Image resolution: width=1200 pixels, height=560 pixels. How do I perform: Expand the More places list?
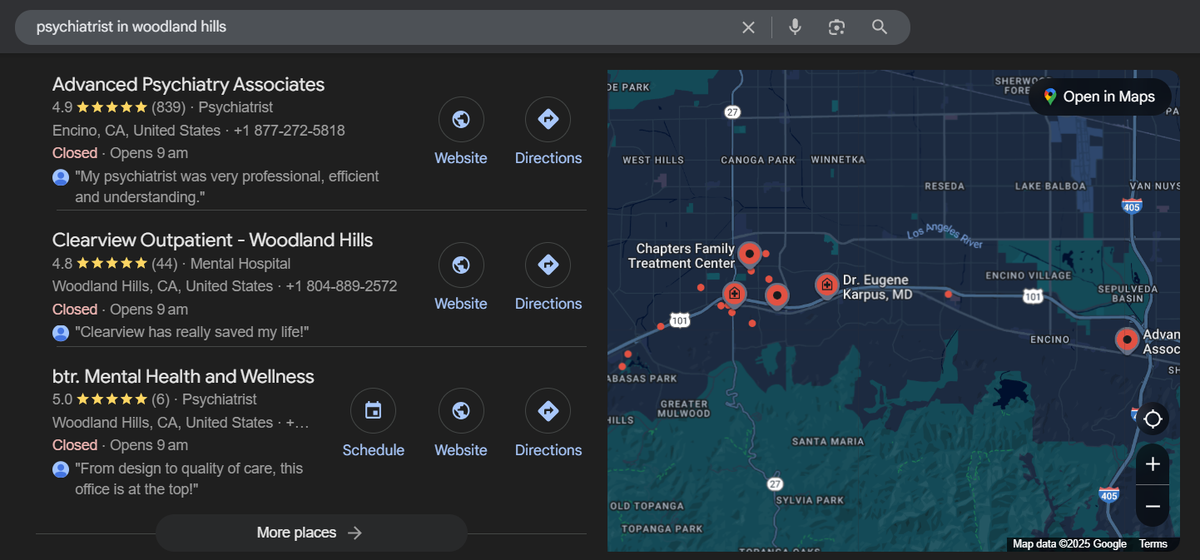[311, 533]
